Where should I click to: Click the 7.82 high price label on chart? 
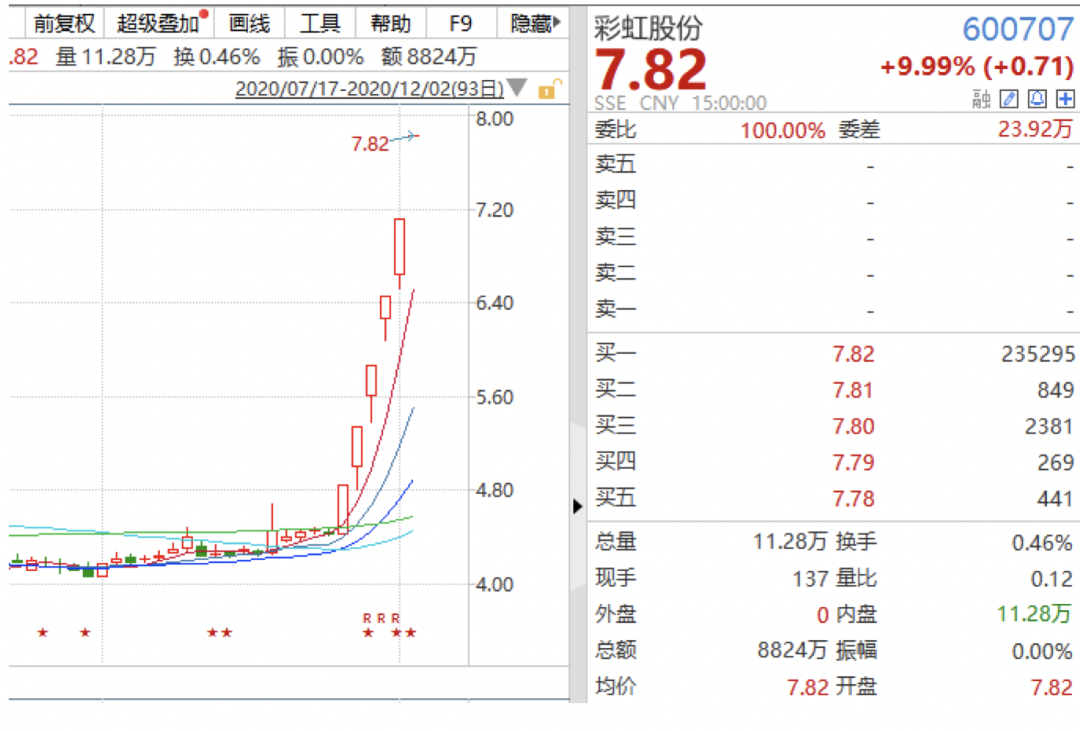(371, 144)
